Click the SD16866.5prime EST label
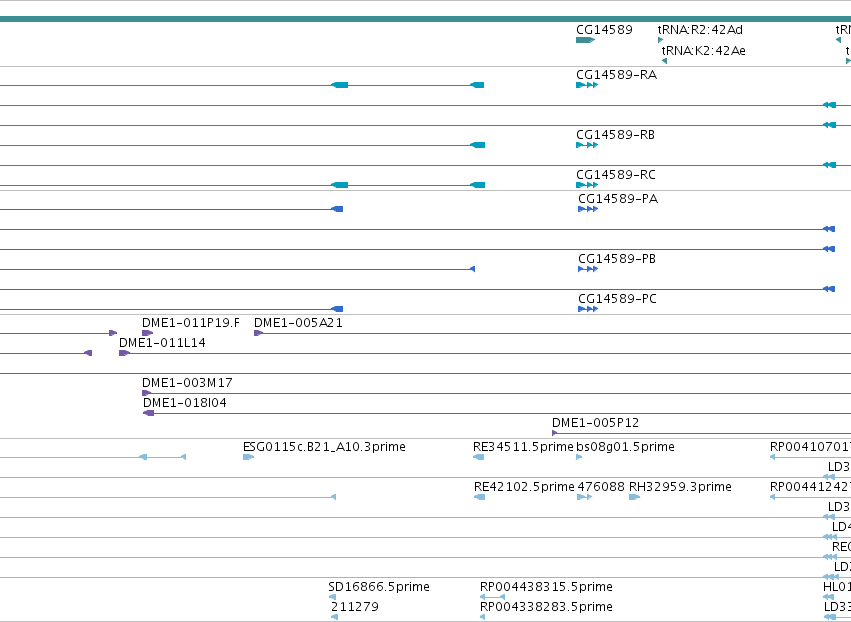Viewport: 851px width, 622px height. click(x=379, y=587)
